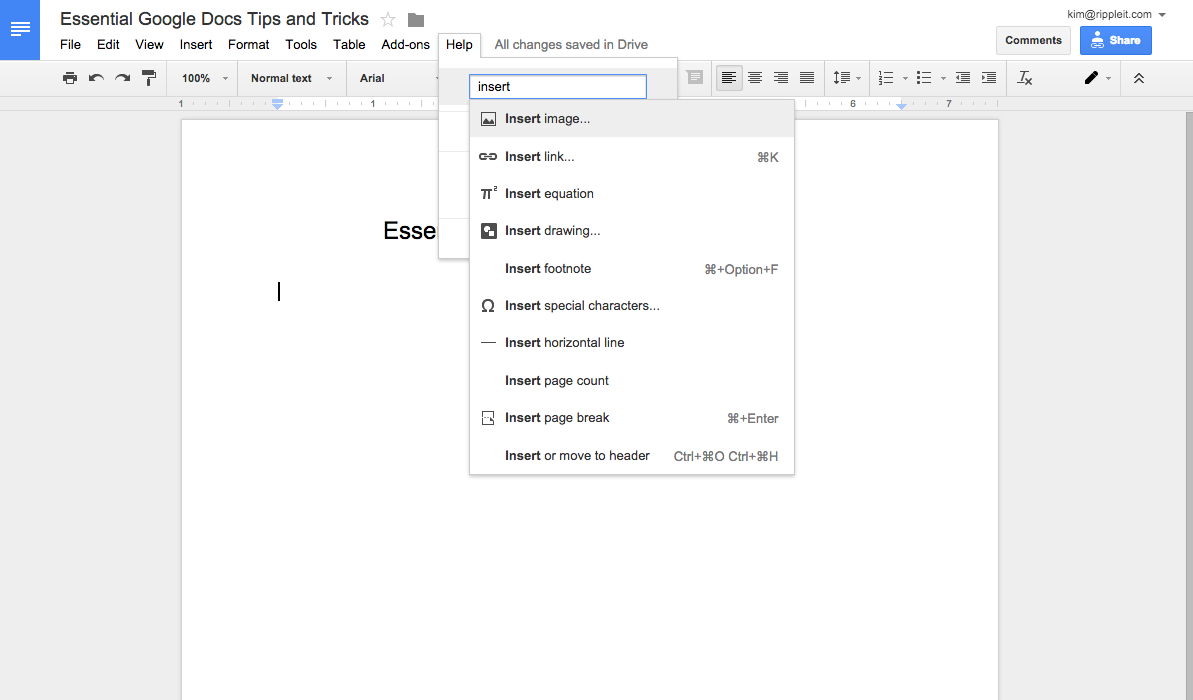Viewport: 1193px width, 700px height.
Task: Center align text
Action: 755,78
